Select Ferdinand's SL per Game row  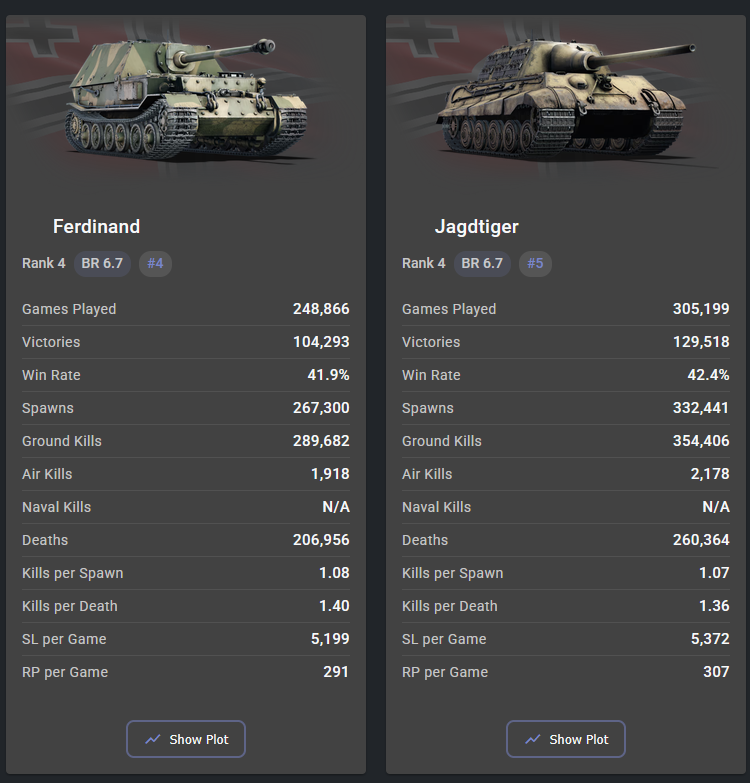[186, 639]
